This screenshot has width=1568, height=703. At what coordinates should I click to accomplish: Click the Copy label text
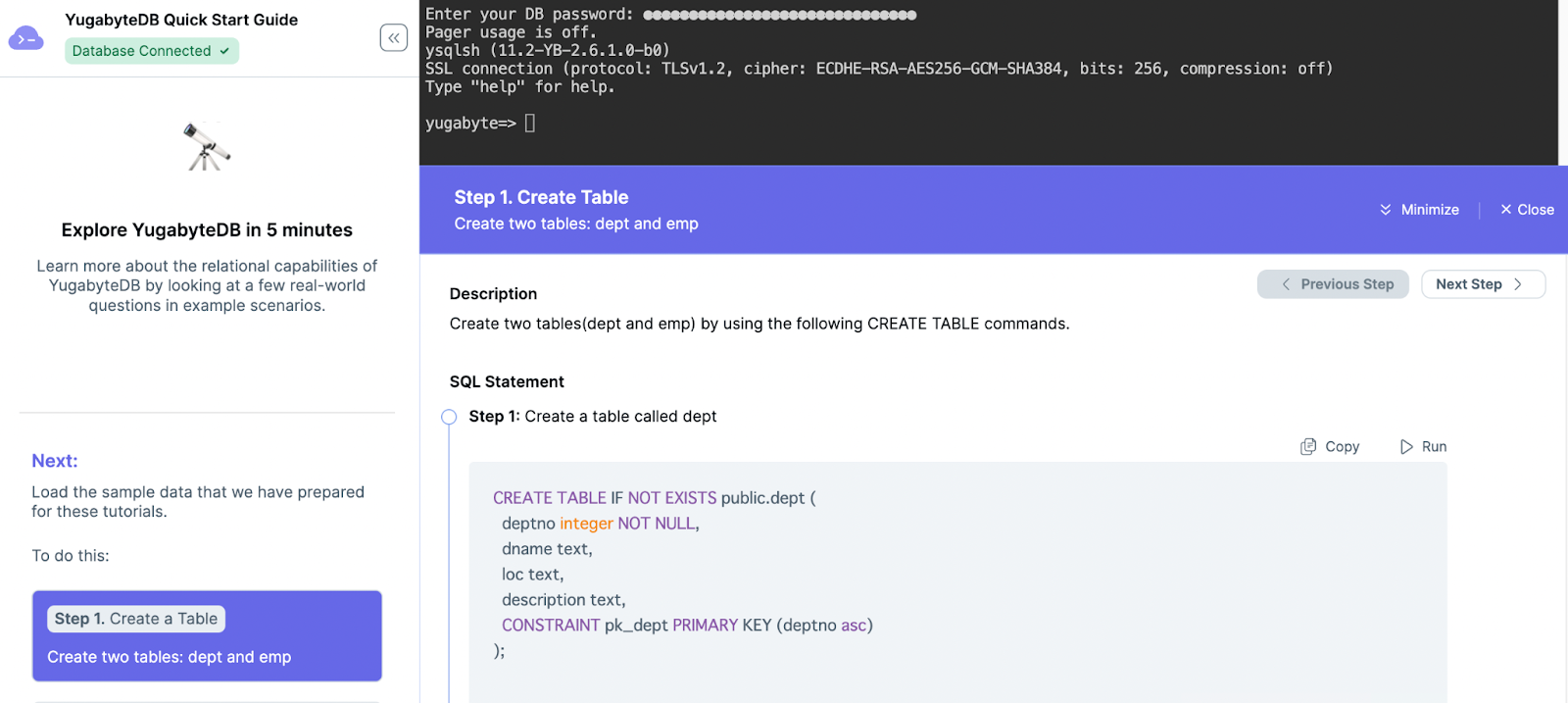pos(1342,447)
